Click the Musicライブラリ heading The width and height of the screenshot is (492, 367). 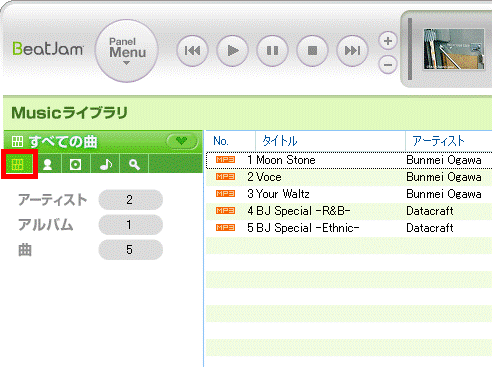coord(69,113)
